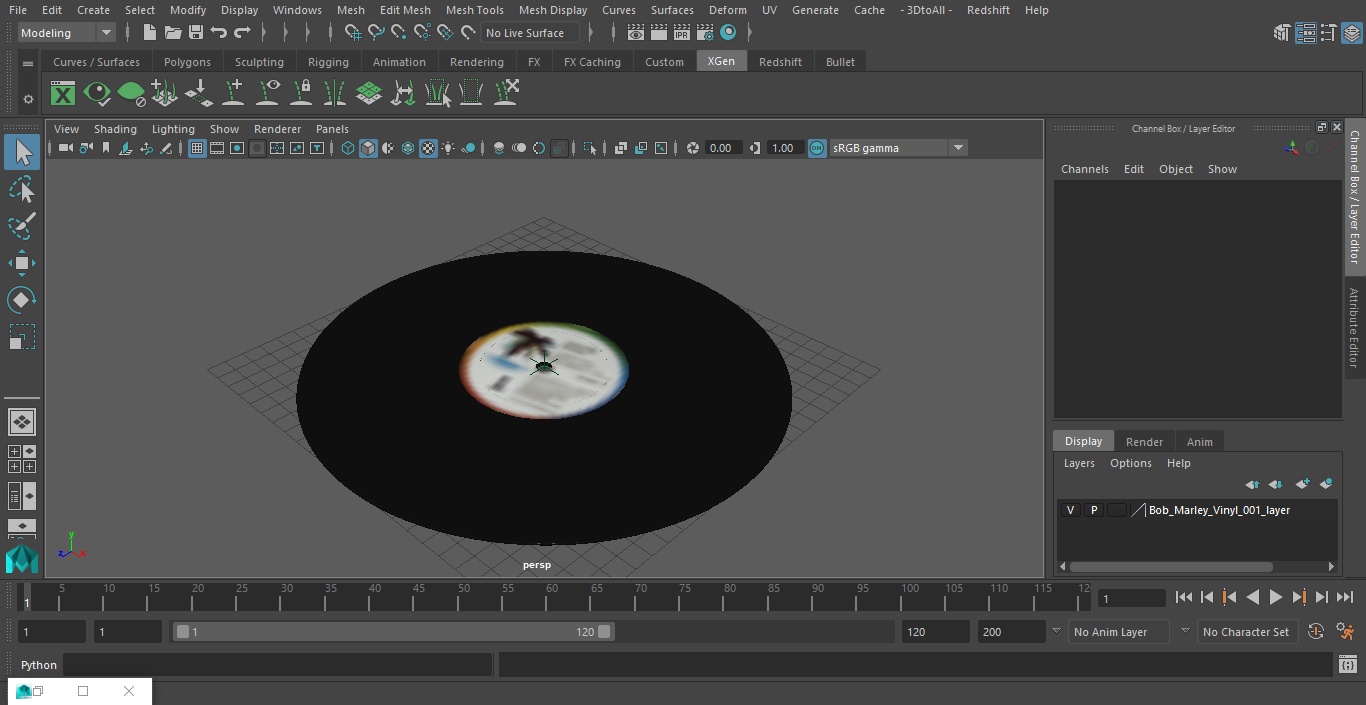The image size is (1366, 705).
Task: Click the layer list horizontal scrollbar
Action: [1171, 566]
